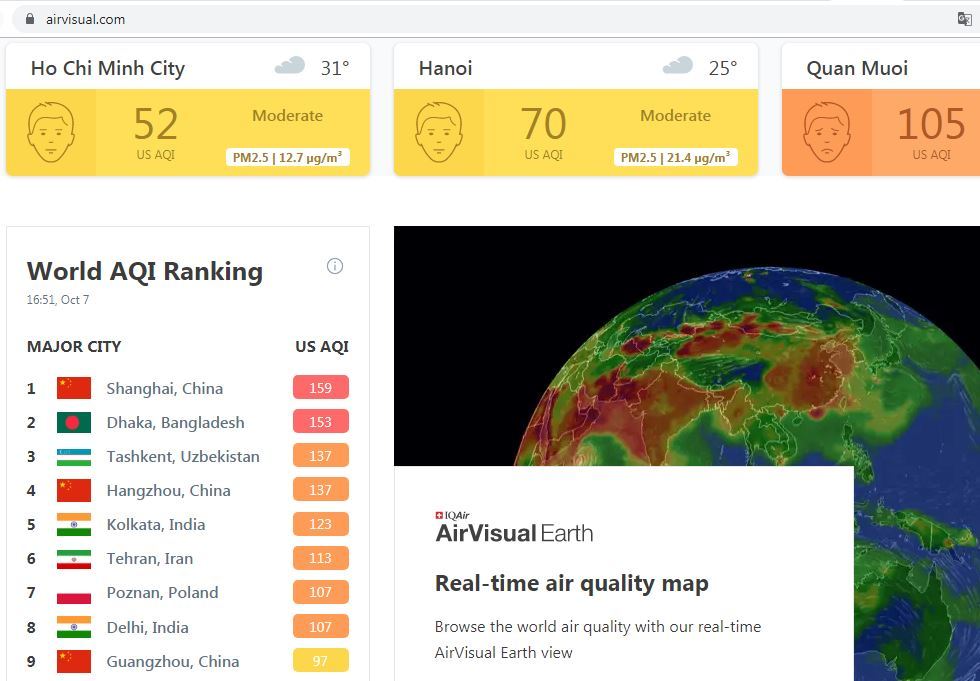Viewport: 980px width, 681px height.
Task: Click the Uzbekistan flag next to Tashkent
Action: click(x=74, y=457)
